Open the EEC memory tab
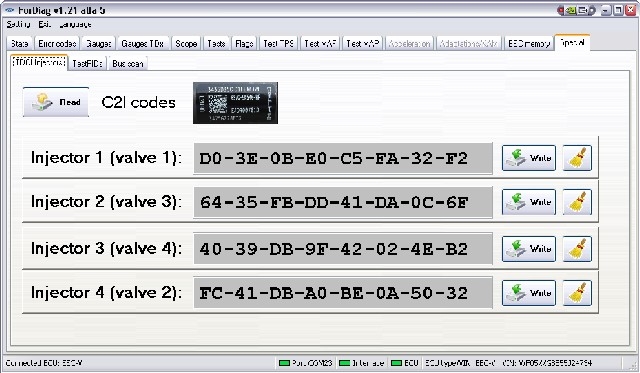This screenshot has width=640, height=373. pos(529,43)
